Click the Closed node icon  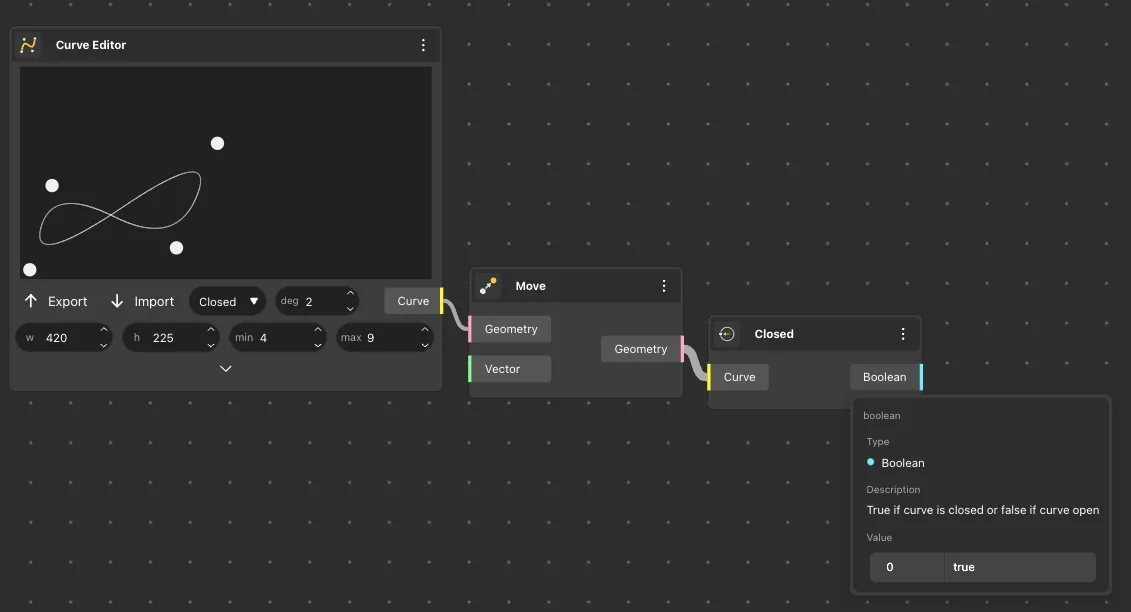pyautogui.click(x=727, y=334)
